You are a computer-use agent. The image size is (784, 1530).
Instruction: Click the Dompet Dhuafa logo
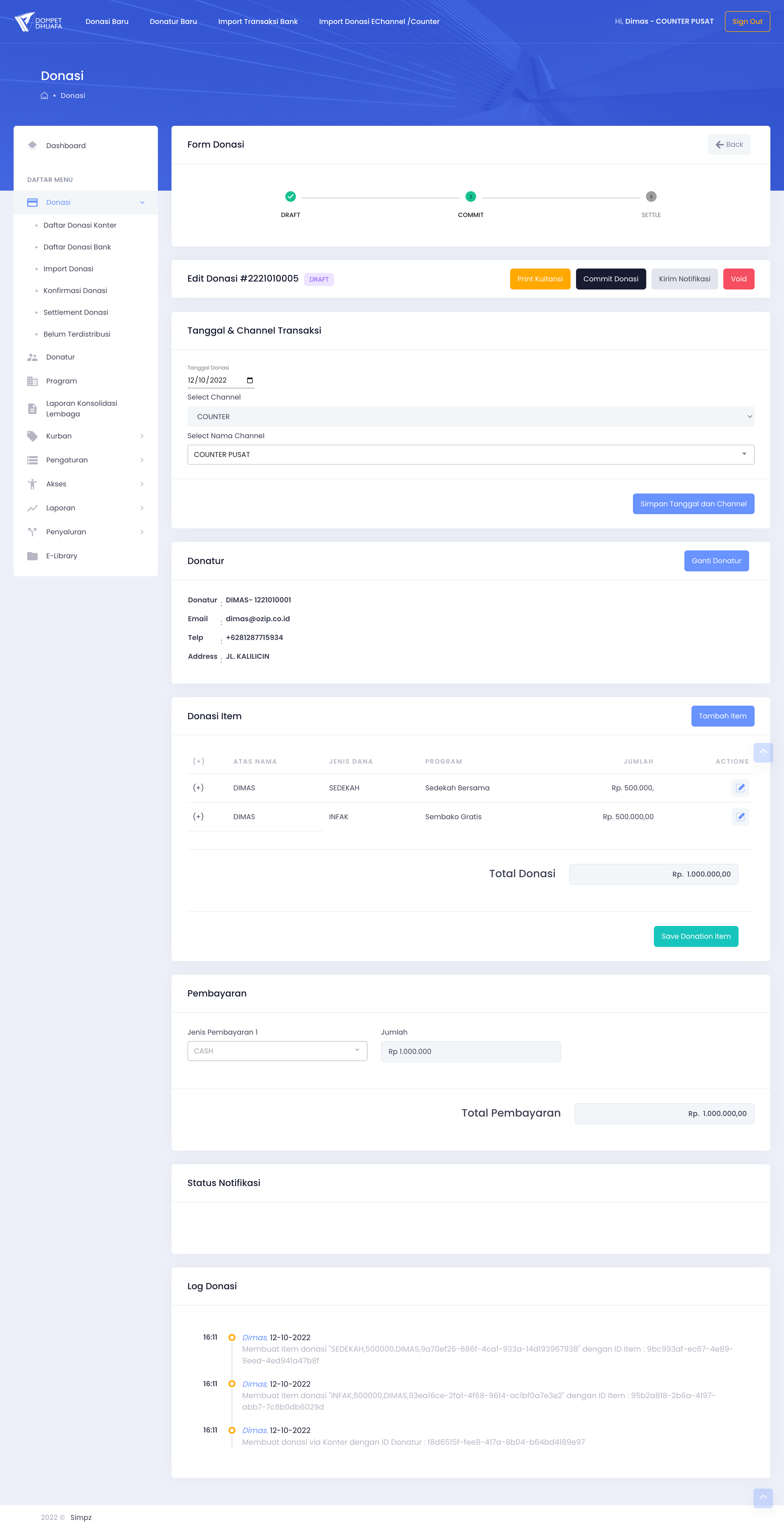pyautogui.click(x=39, y=22)
